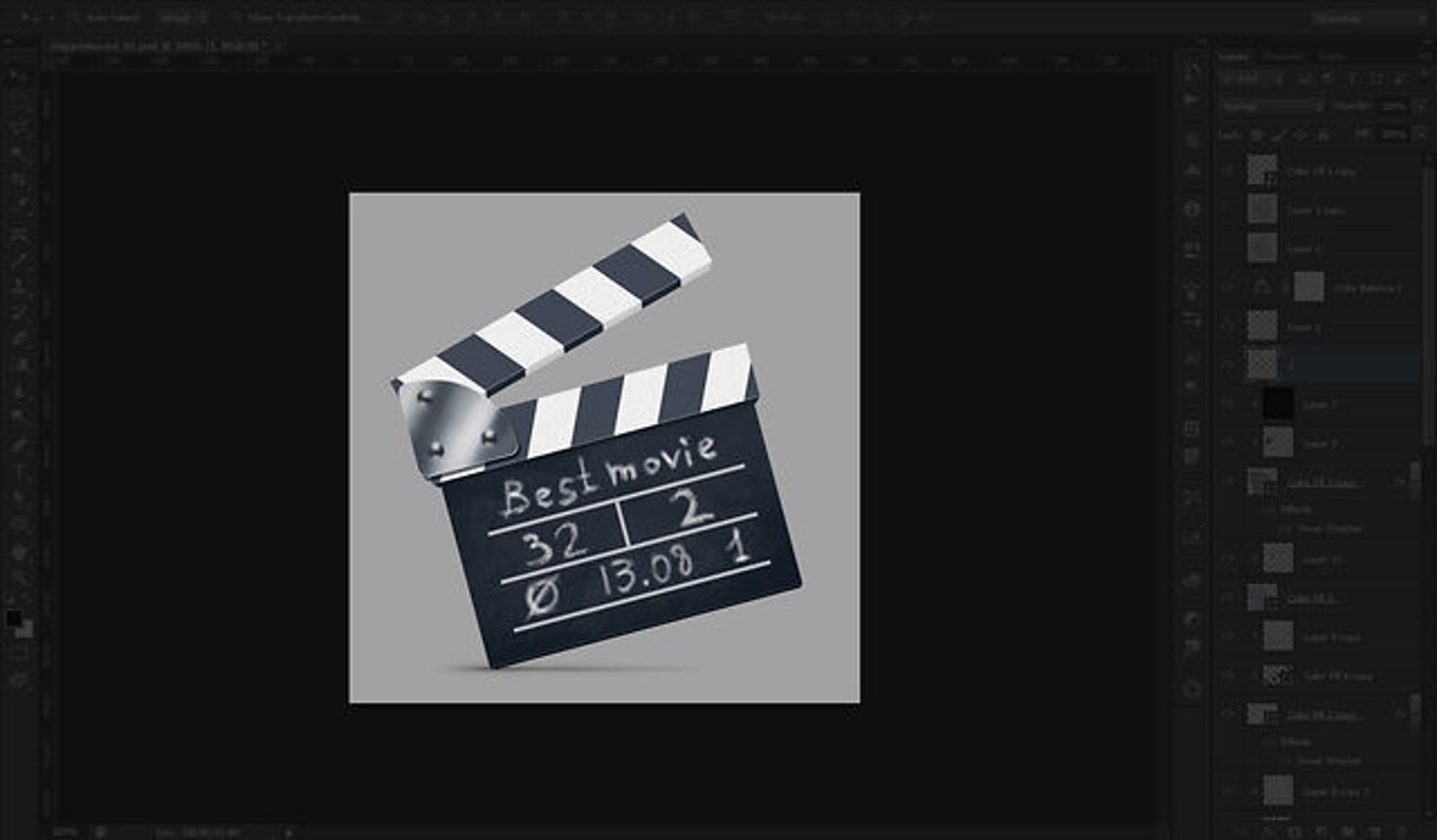Toggle the Show Transform Controls checkbox

point(236,18)
